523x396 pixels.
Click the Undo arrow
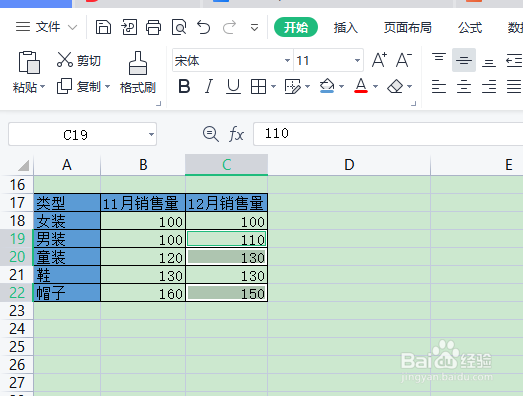click(204, 27)
